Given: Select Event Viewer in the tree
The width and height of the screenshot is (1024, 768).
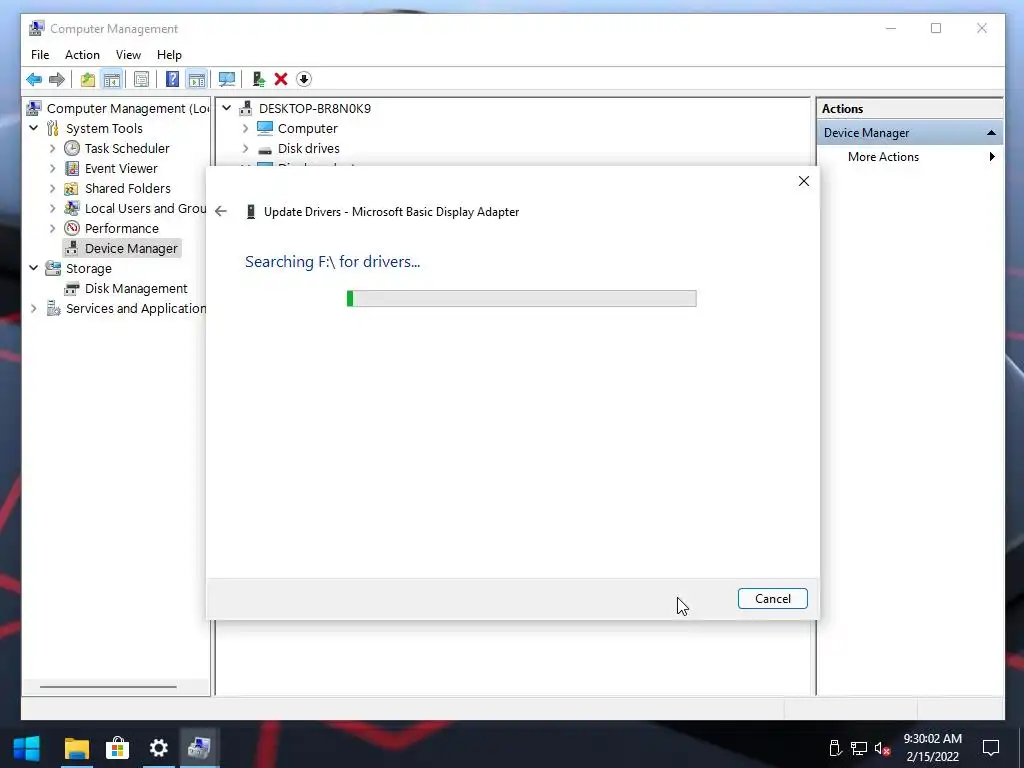Looking at the screenshot, I should [121, 168].
